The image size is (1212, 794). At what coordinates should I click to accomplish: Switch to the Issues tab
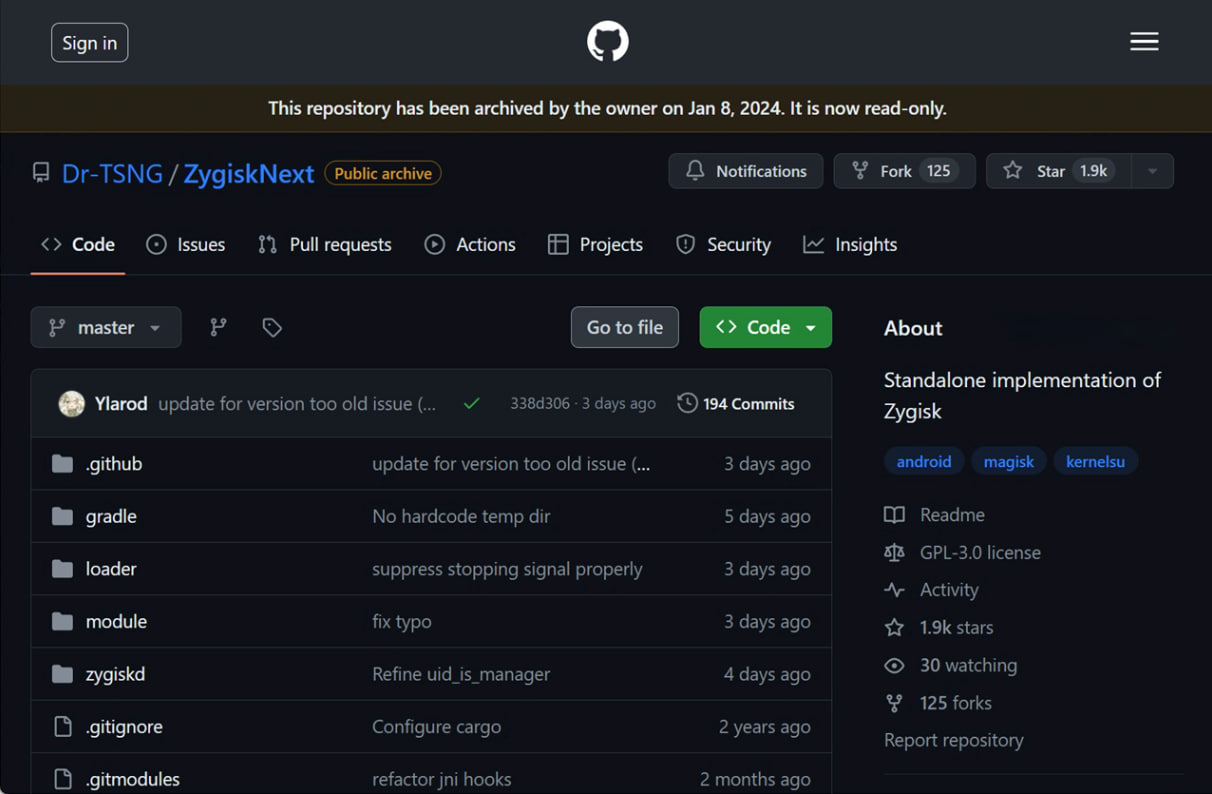tap(186, 245)
